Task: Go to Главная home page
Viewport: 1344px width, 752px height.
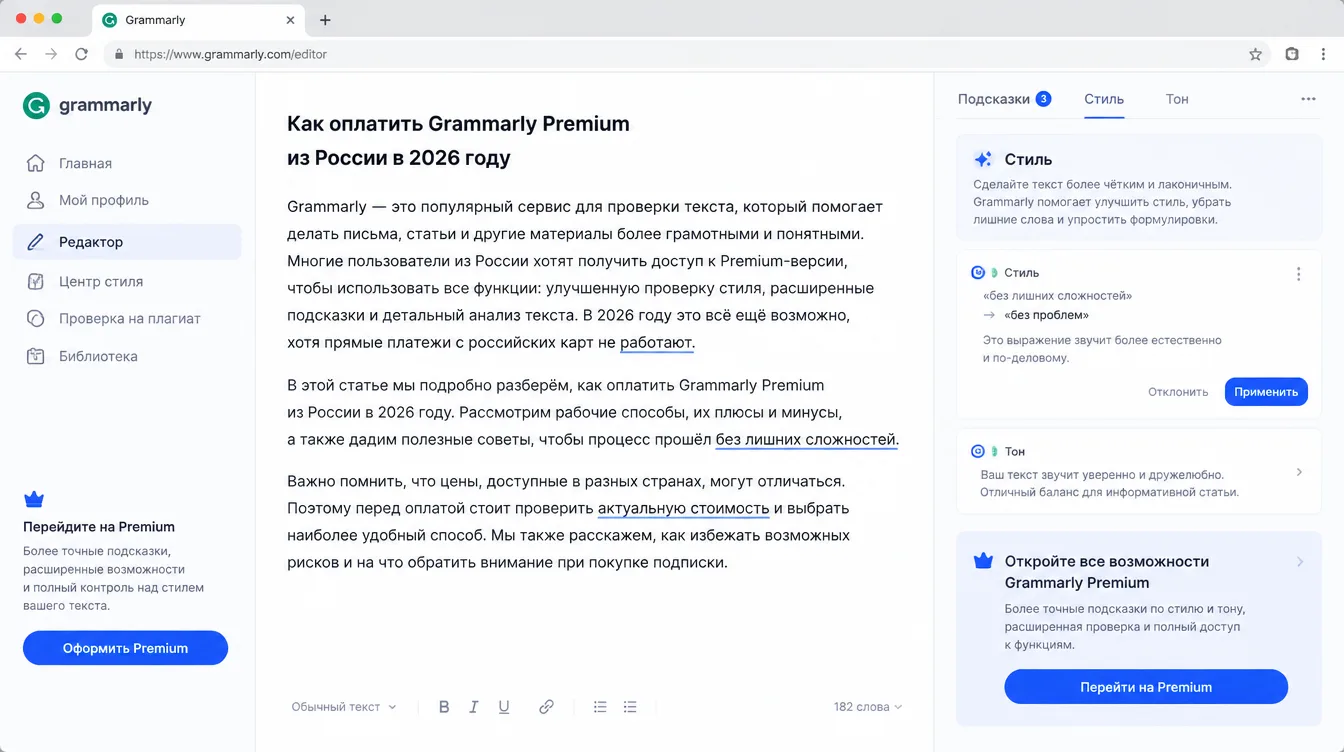Action: tap(127, 163)
